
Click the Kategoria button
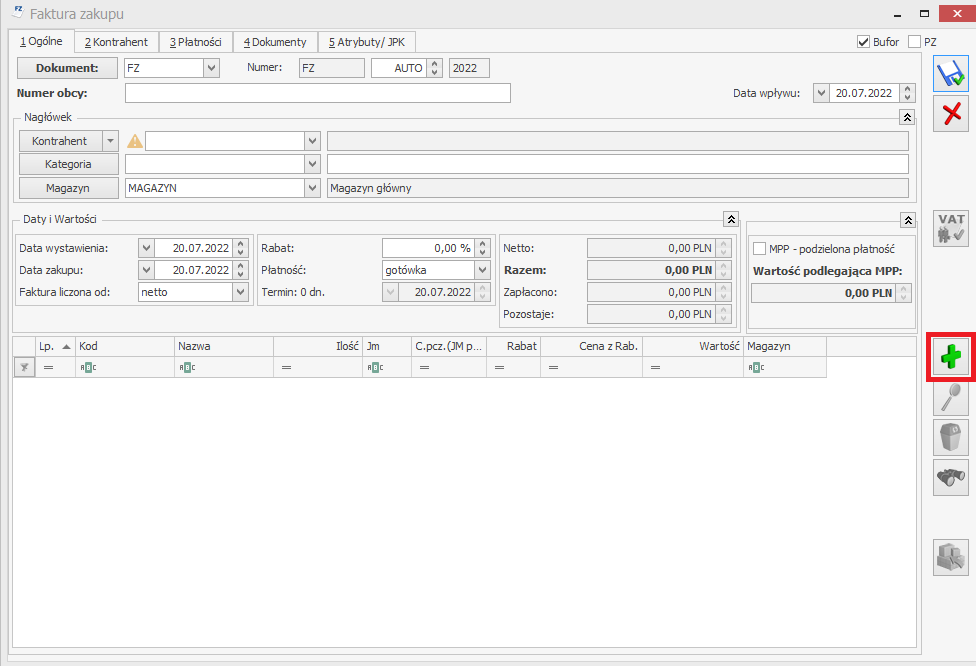(x=68, y=164)
